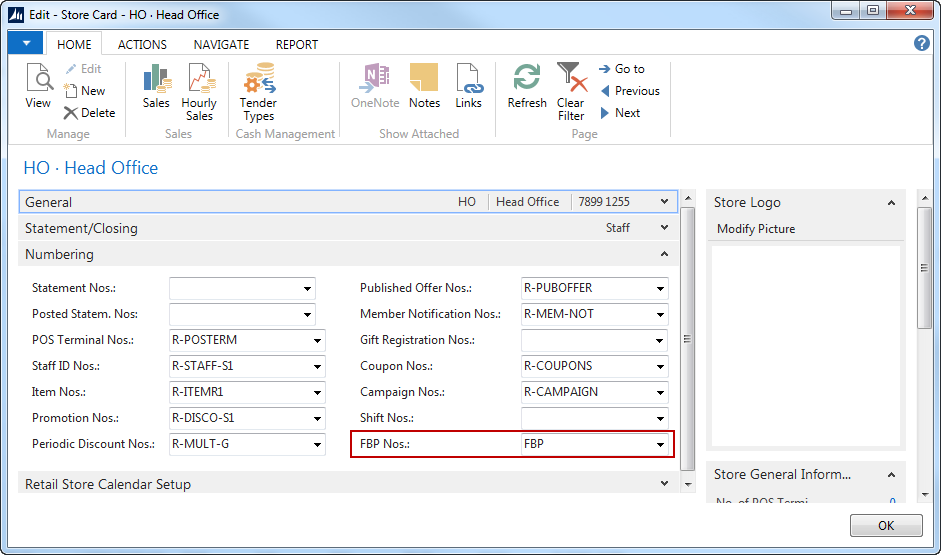Delete the current store card
The height and width of the screenshot is (555, 941).
point(89,113)
